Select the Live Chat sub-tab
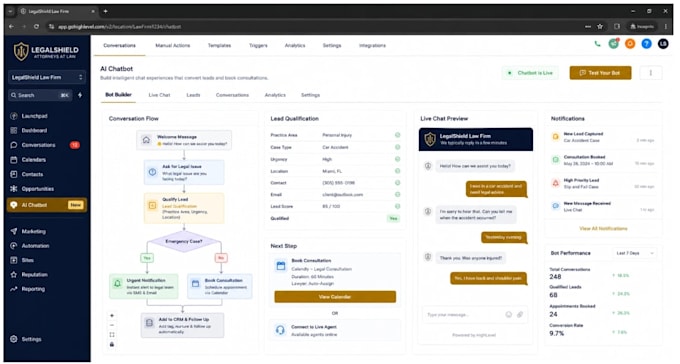 [159, 95]
